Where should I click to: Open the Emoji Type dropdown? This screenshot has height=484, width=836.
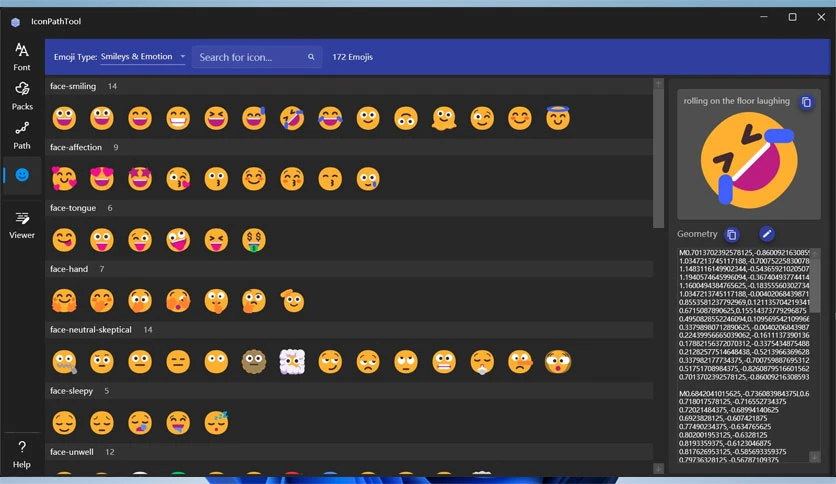tap(142, 57)
